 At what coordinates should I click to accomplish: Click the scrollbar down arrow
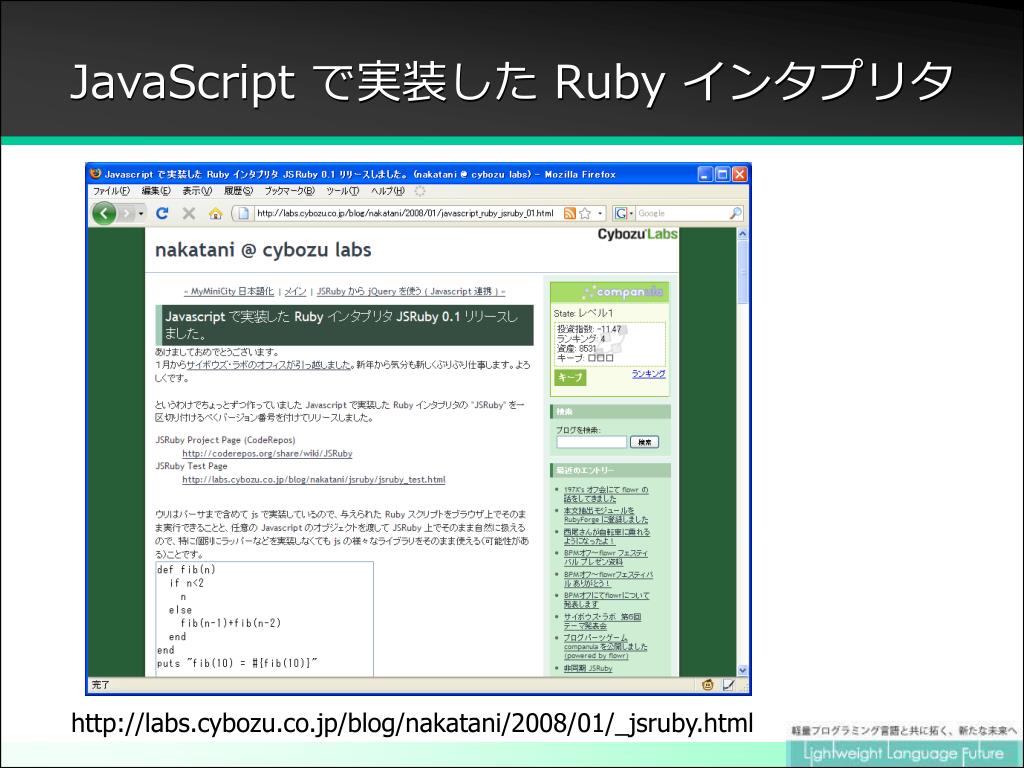(742, 670)
